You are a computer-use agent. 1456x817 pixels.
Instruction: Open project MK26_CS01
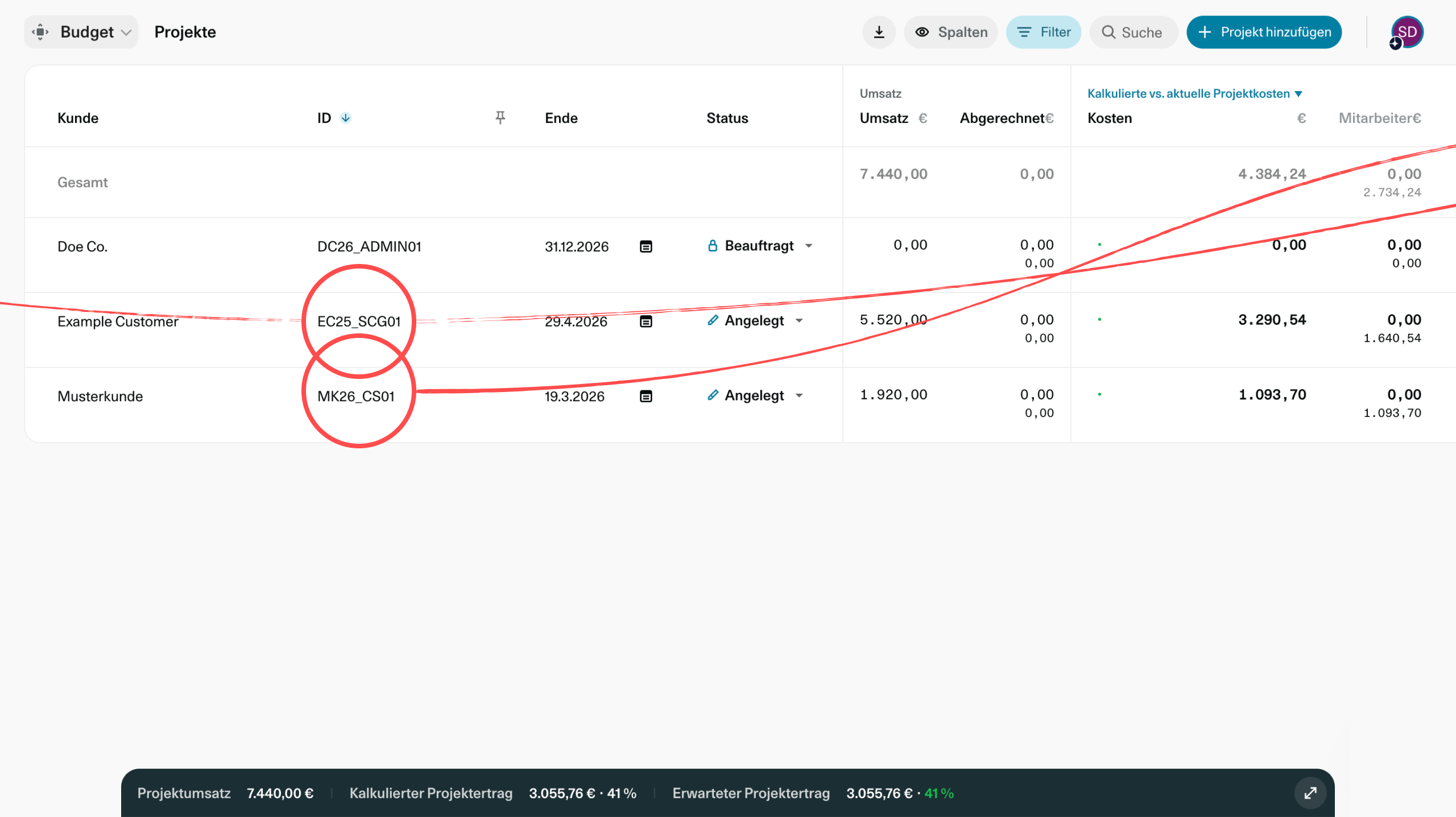355,396
